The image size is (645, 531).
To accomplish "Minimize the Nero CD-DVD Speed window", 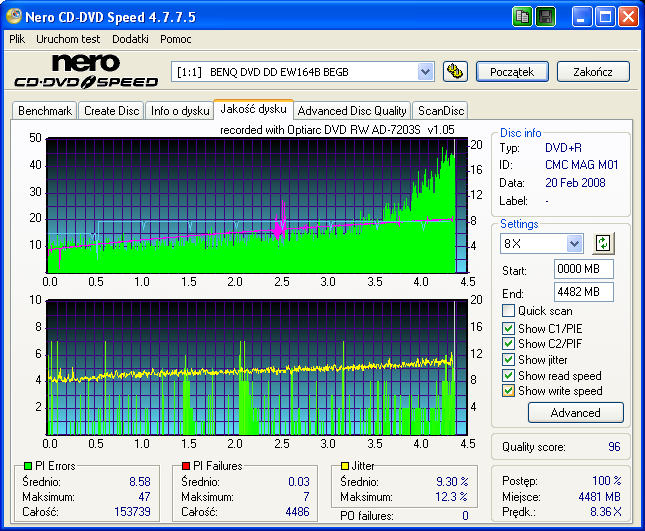I will (582, 17).
